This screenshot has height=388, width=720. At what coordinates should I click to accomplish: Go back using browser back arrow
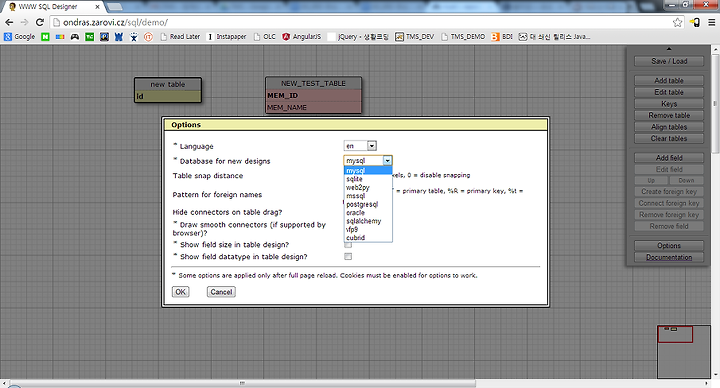tap(9, 22)
